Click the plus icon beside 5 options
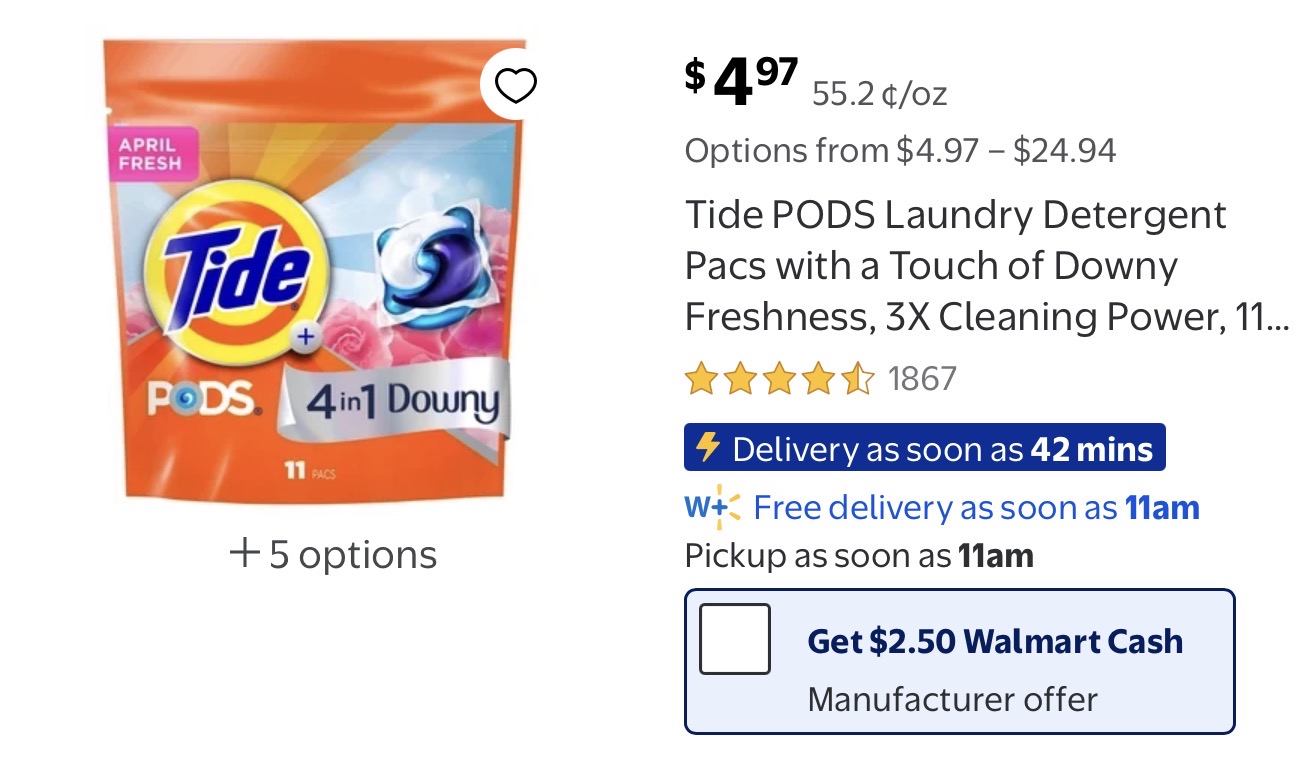This screenshot has width=1311, height=767. coord(245,553)
